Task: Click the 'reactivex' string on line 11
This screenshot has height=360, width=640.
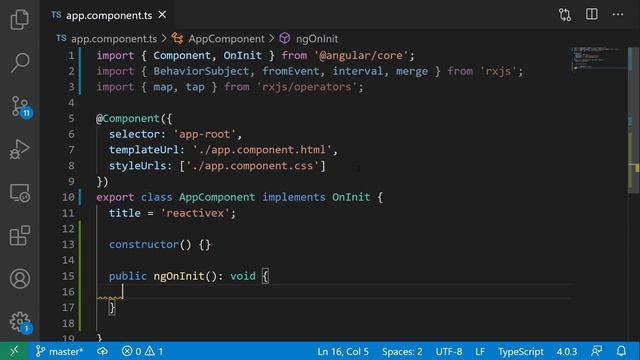Action: point(195,213)
